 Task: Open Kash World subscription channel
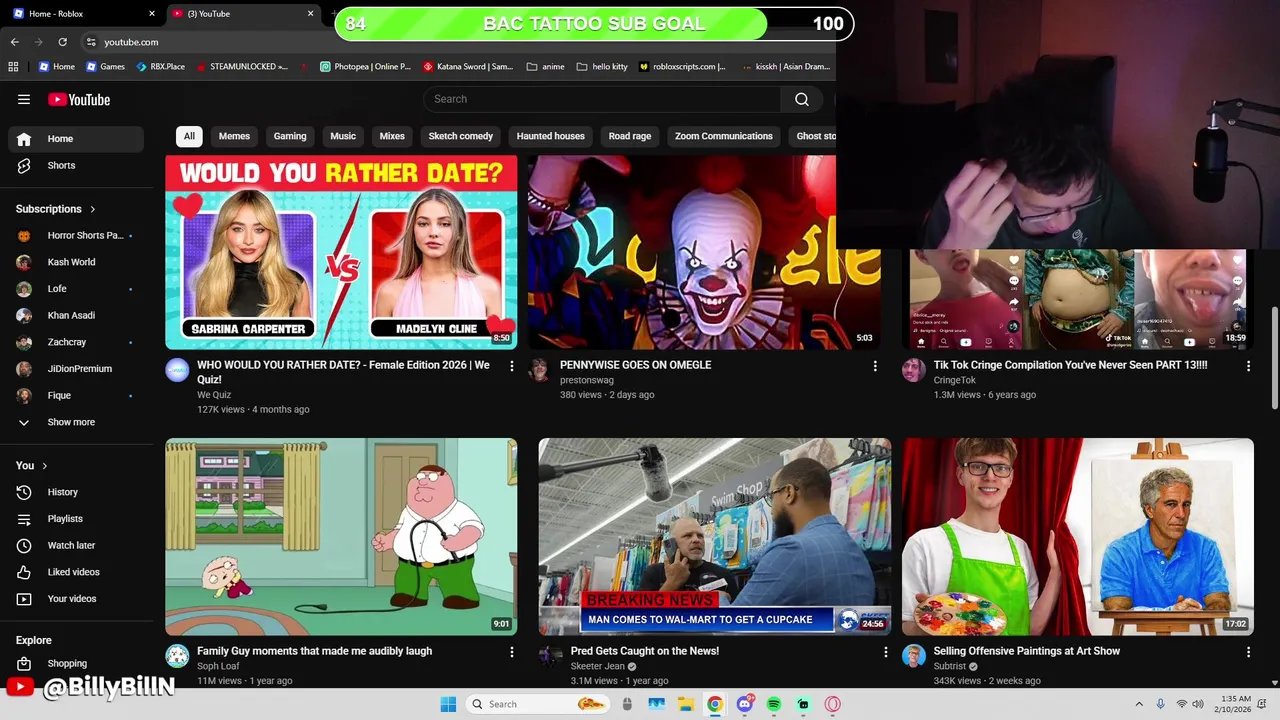76,262
